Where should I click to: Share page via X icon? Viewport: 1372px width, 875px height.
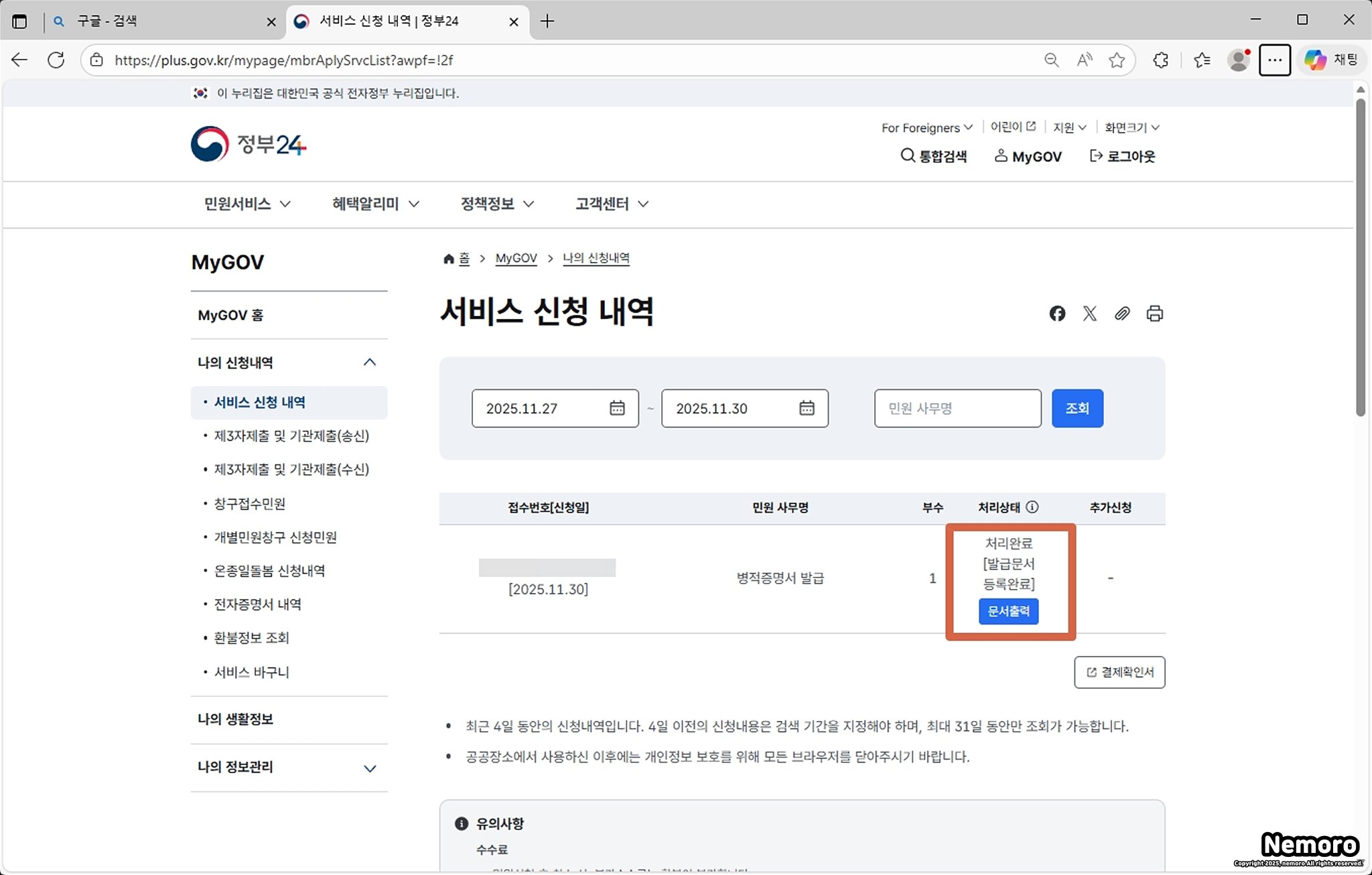(x=1090, y=314)
